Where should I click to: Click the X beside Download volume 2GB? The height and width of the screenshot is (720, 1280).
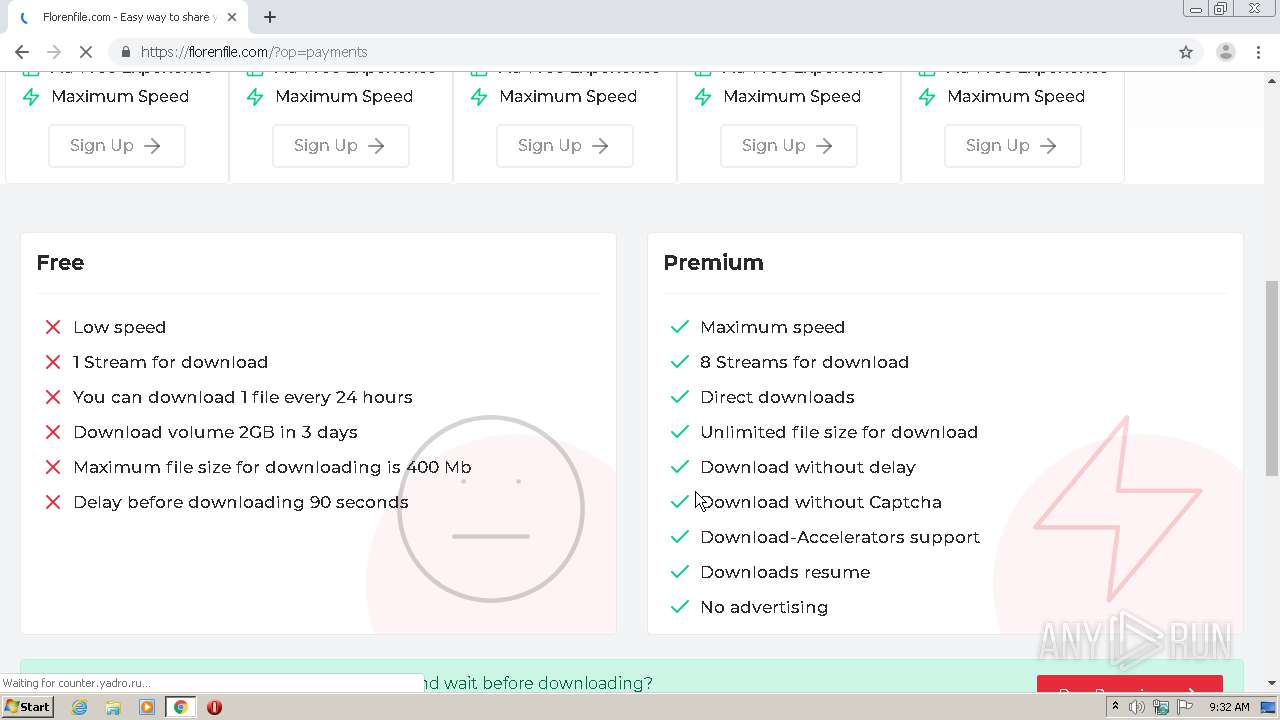click(53, 432)
